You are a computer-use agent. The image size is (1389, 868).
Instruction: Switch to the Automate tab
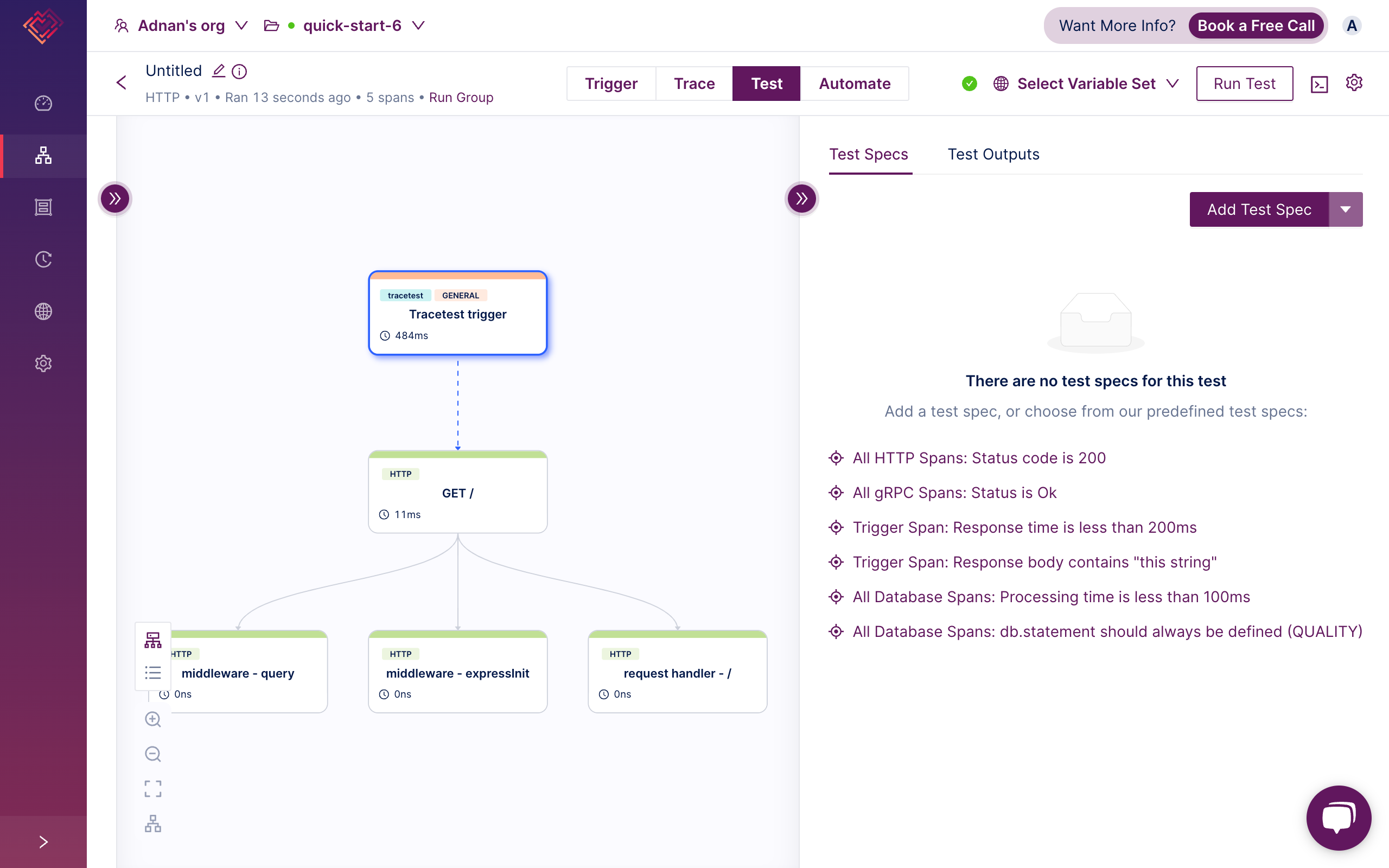855,83
